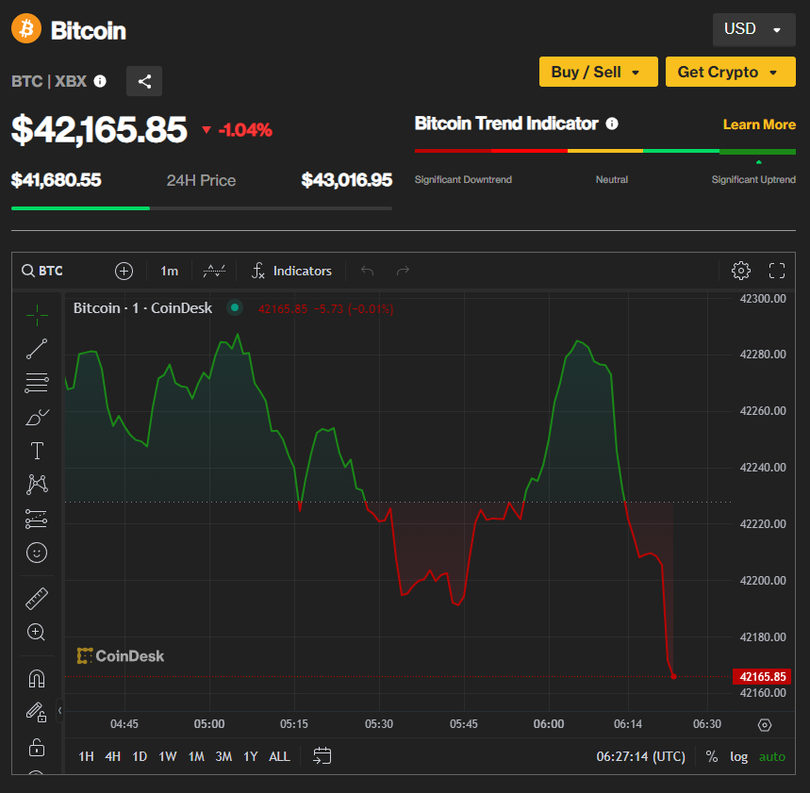
Task: Select the ruler measure tool
Action: point(37,599)
